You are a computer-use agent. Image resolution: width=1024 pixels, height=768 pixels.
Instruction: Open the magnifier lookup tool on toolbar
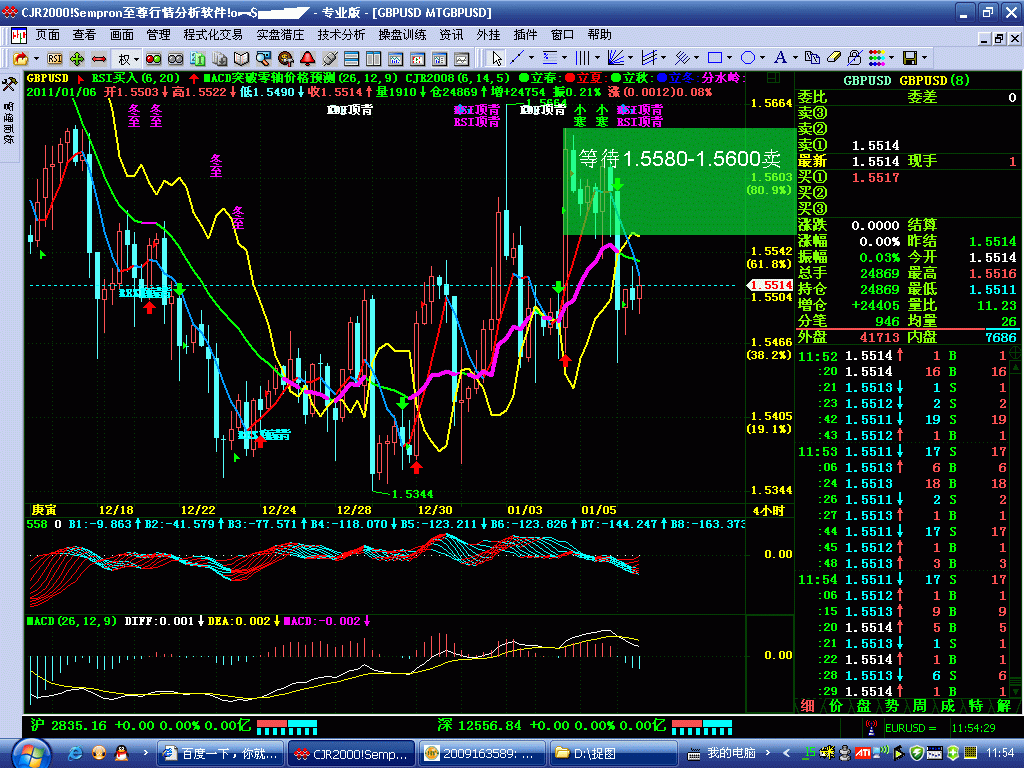[263, 59]
